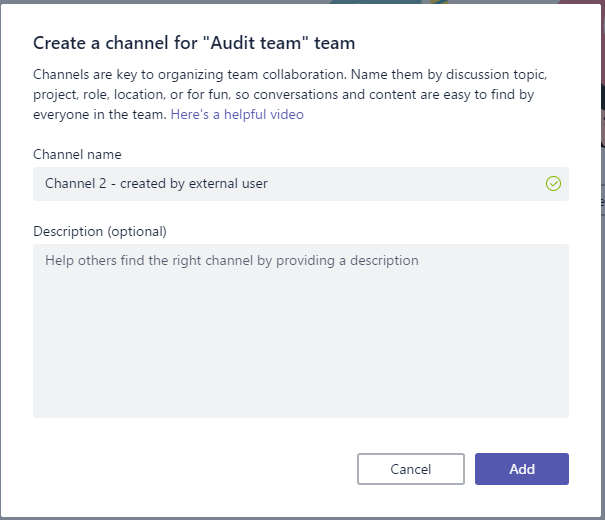Click the green checkmark validation icon
This screenshot has height=520, width=605.
click(x=553, y=184)
